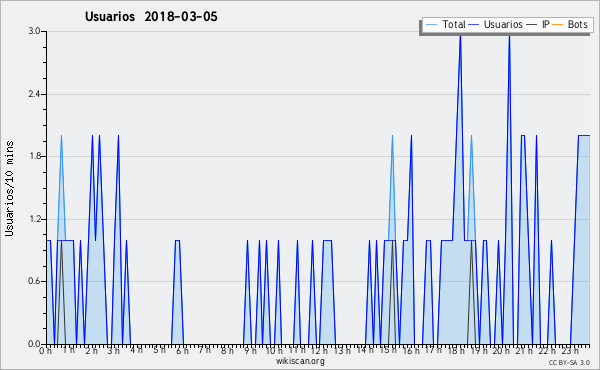Click the orange Bots legend line
The width and height of the screenshot is (600, 370).
[x=558, y=25]
